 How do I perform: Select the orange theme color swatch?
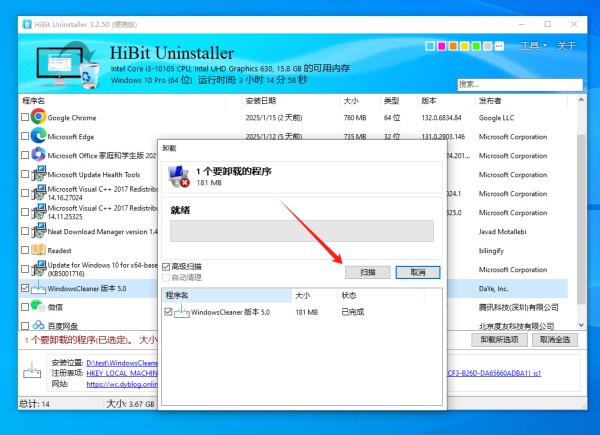tap(453, 46)
